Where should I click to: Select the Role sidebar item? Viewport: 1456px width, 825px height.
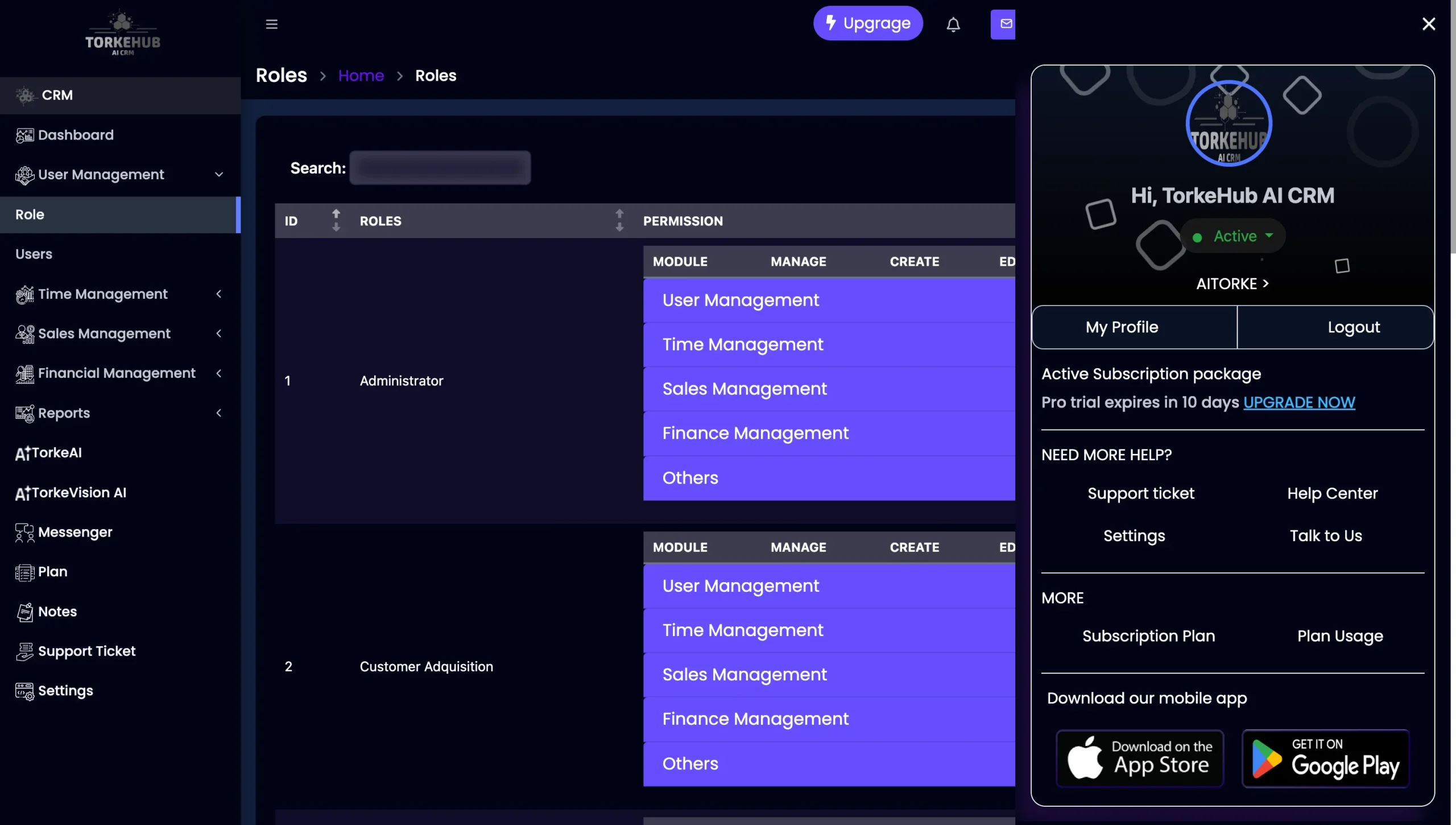pyautogui.click(x=120, y=214)
